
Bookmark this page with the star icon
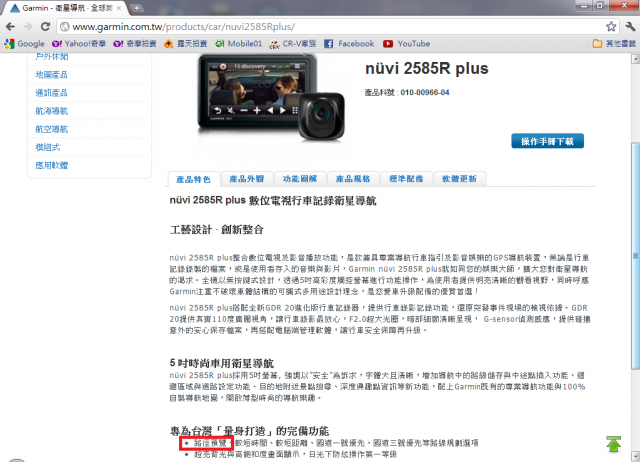pos(611,27)
